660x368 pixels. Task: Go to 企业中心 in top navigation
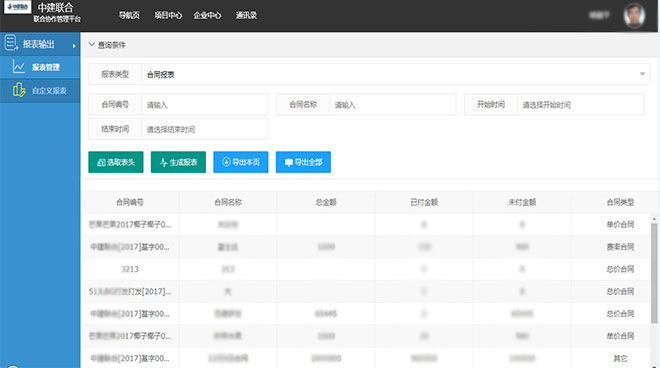point(207,16)
